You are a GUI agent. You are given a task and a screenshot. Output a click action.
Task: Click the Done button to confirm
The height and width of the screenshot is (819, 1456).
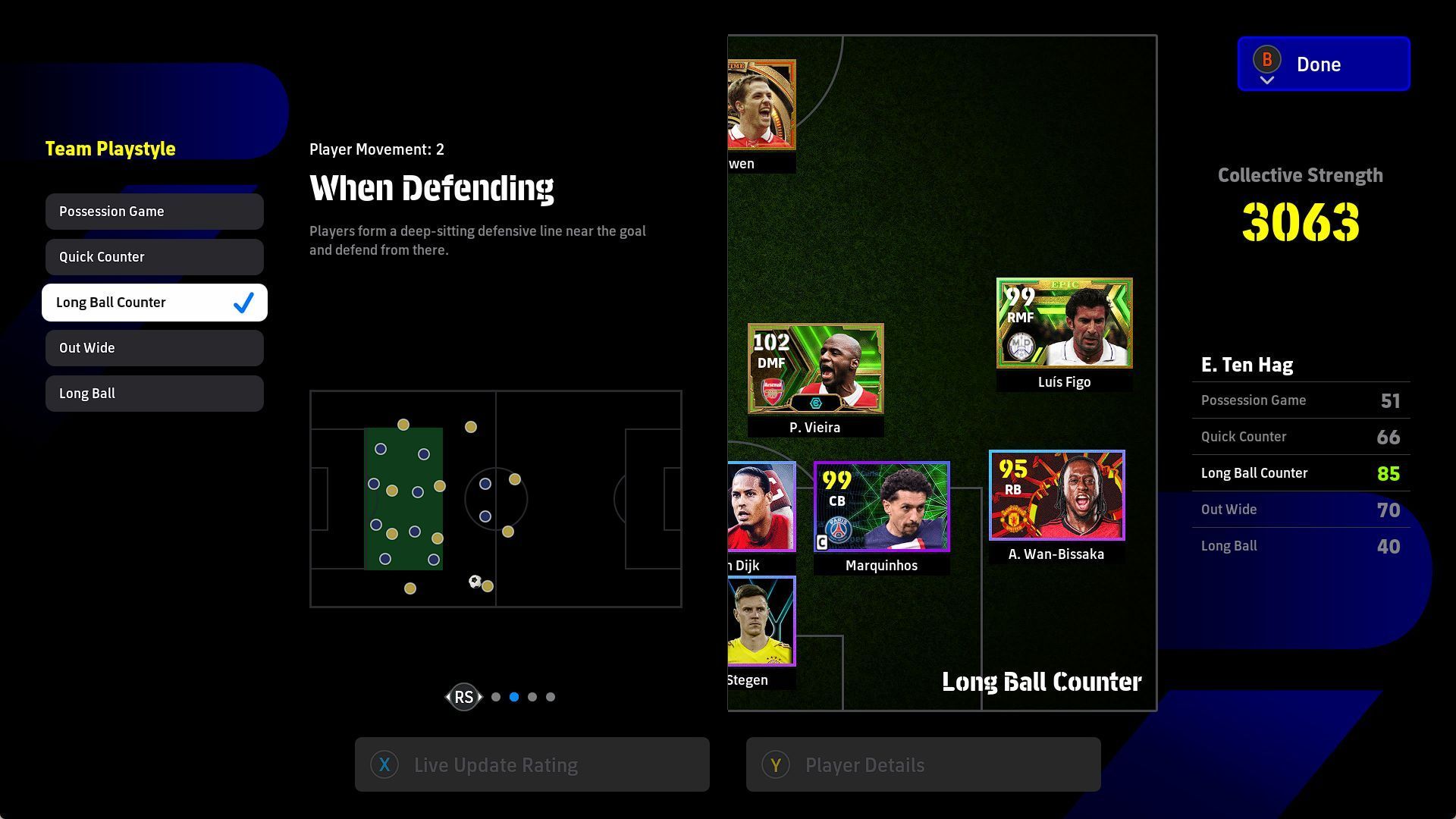tap(1323, 63)
